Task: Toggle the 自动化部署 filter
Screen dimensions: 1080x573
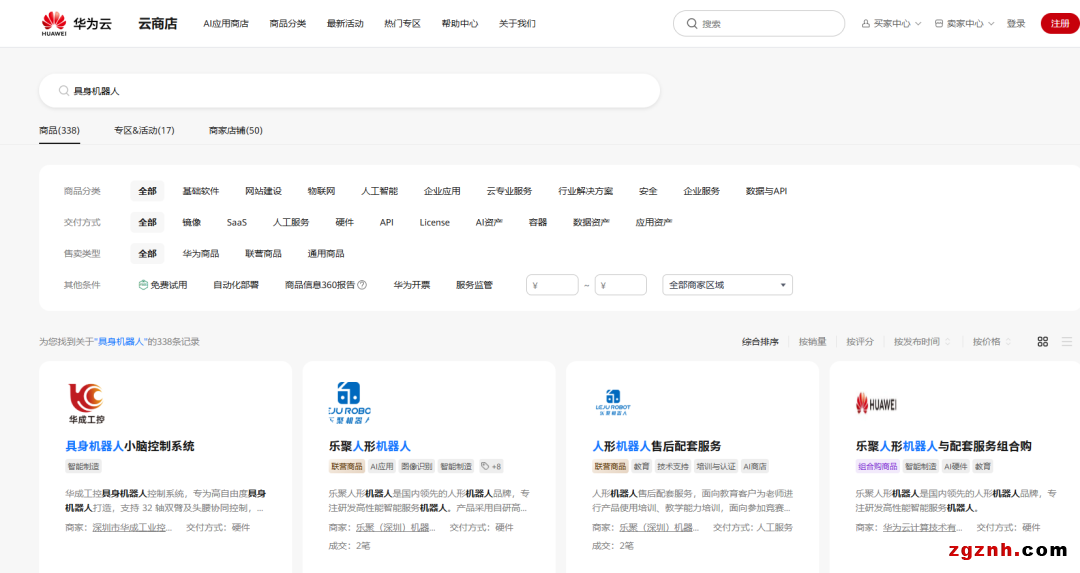Action: tap(236, 285)
